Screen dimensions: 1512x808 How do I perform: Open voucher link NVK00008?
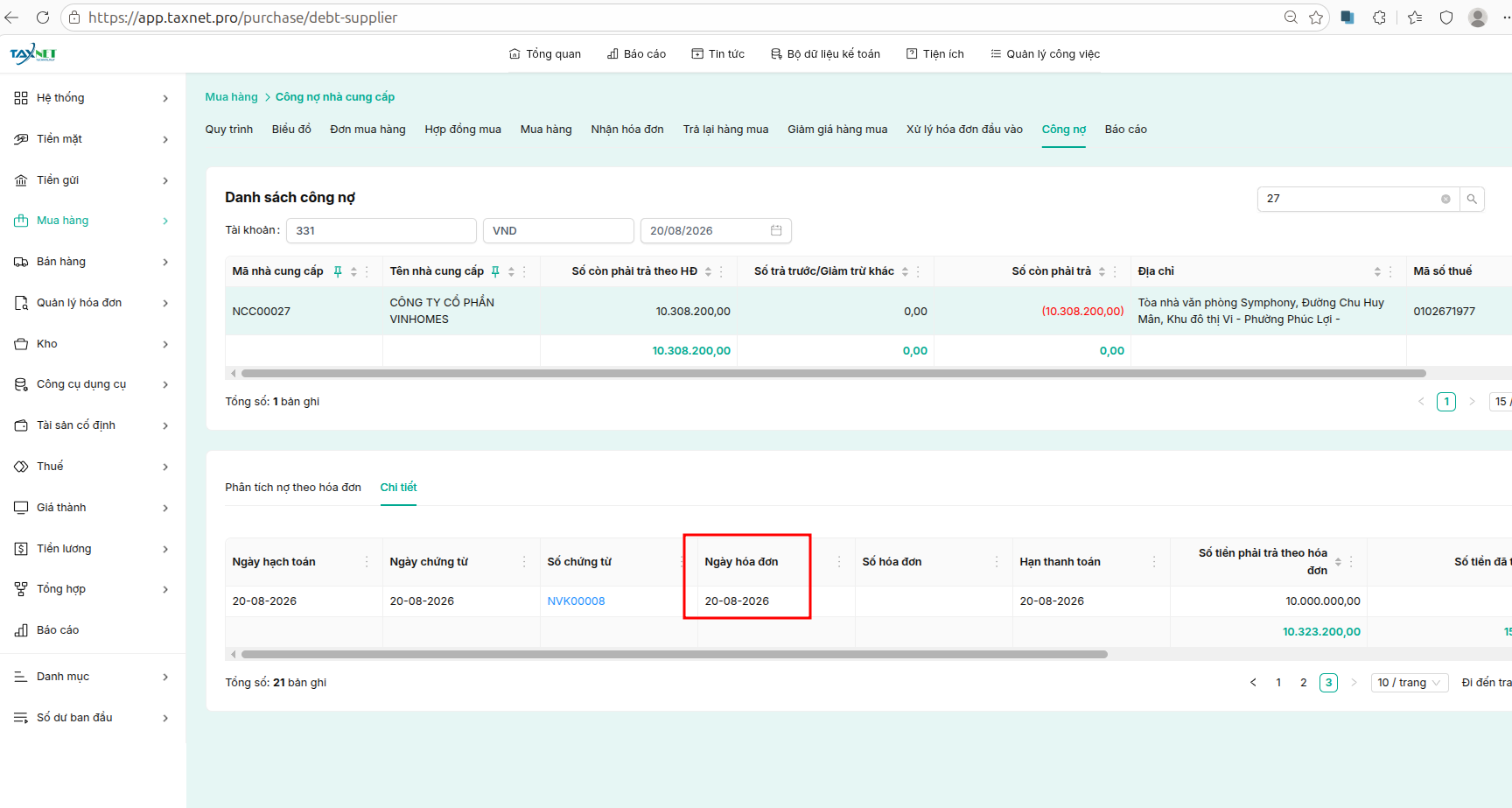coord(576,601)
